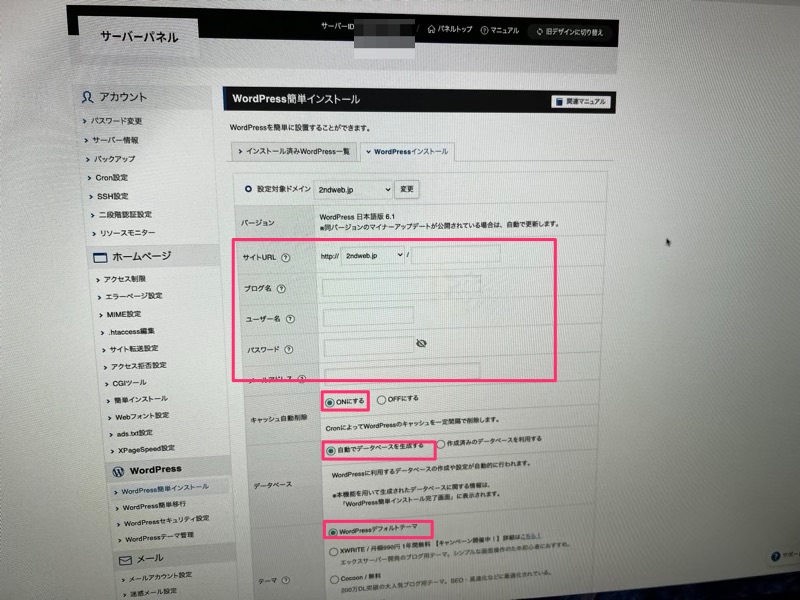The height and width of the screenshot is (600, 800).
Task: Click the サーバーパネル logo
Action: coord(139,37)
